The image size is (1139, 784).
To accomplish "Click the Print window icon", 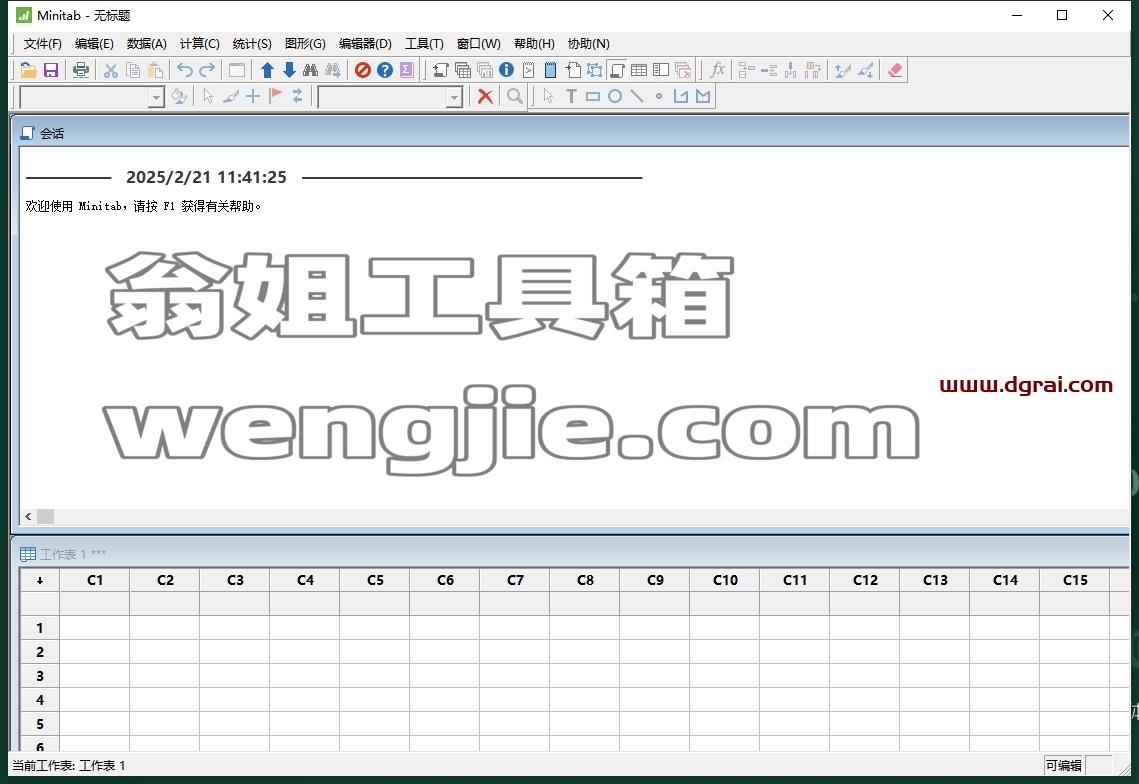I will [x=81, y=70].
